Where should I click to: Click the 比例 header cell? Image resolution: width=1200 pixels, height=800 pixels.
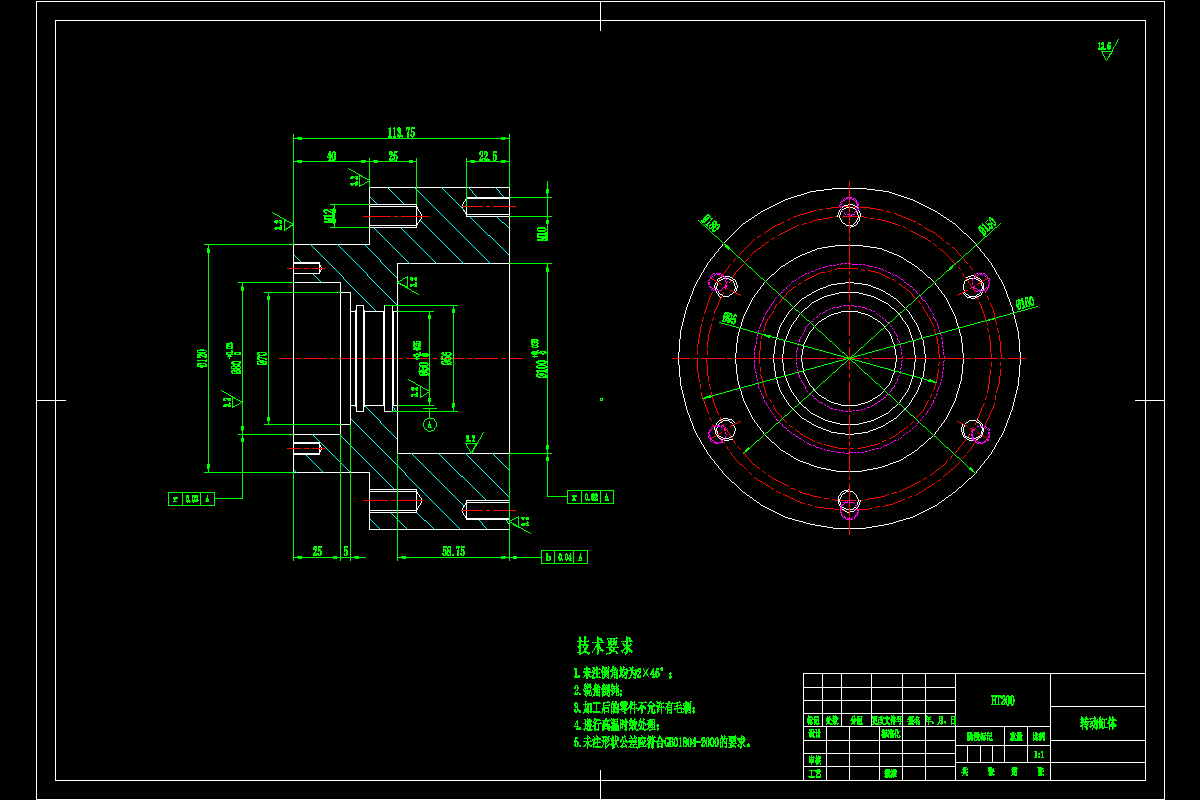click(x=1039, y=734)
